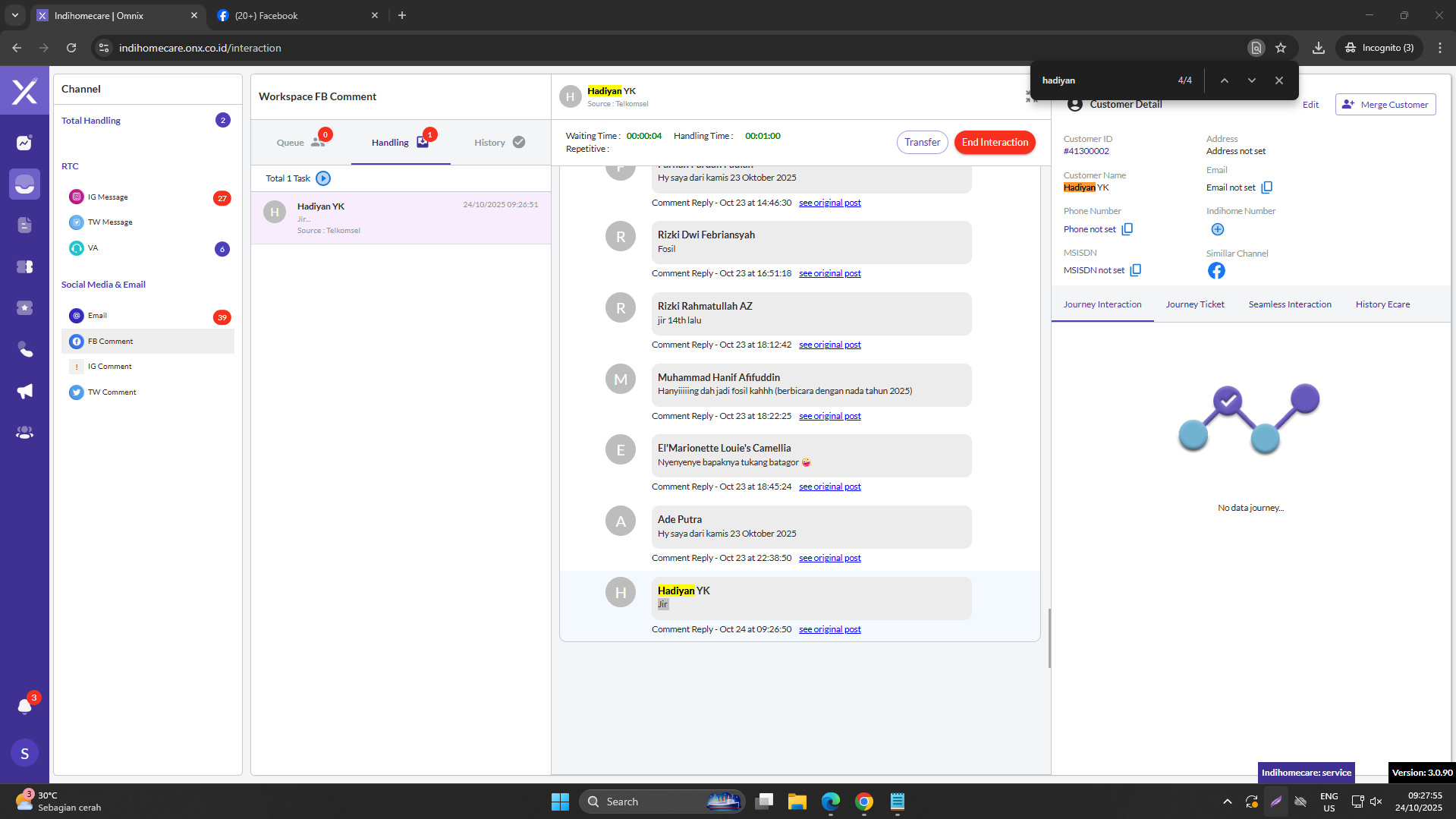The image size is (1456, 819).
Task: Click Edit in Customer Detail
Action: coord(1310,105)
